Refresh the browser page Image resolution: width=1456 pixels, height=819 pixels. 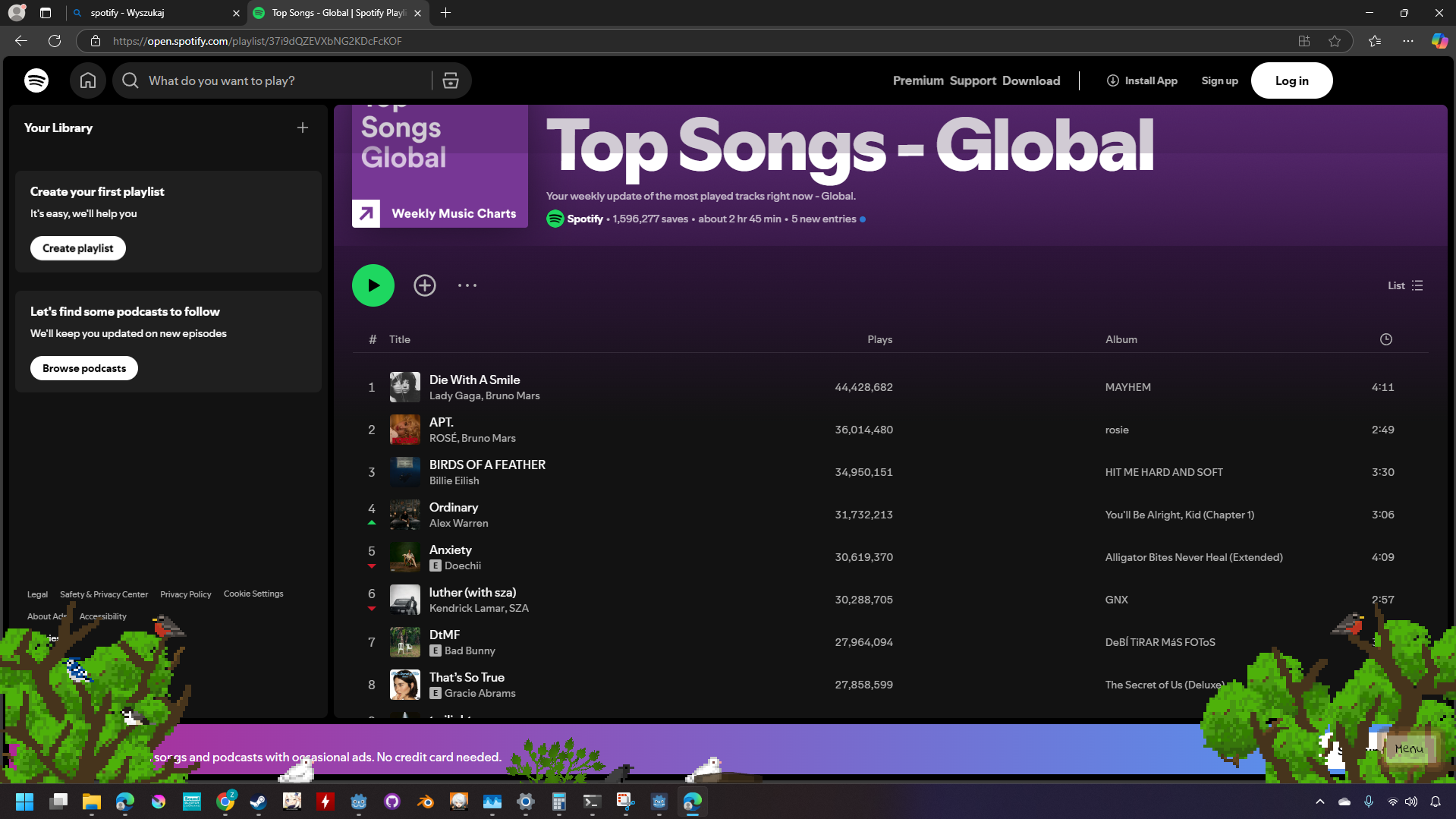tap(55, 41)
